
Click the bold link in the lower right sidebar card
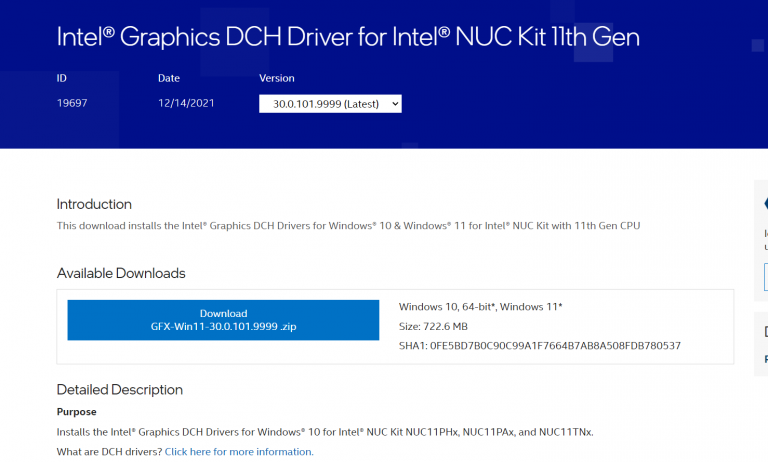[765, 358]
